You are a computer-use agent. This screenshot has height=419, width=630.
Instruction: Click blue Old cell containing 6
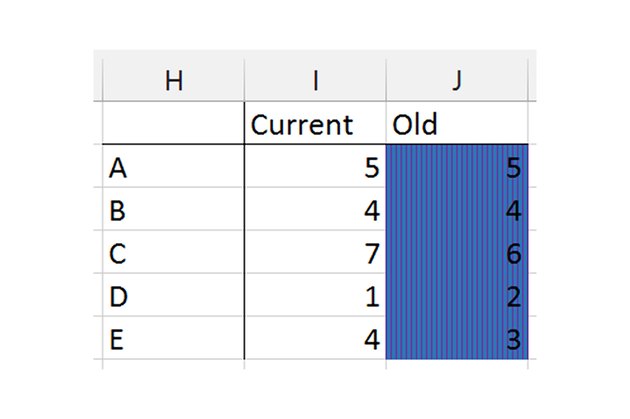(x=457, y=251)
